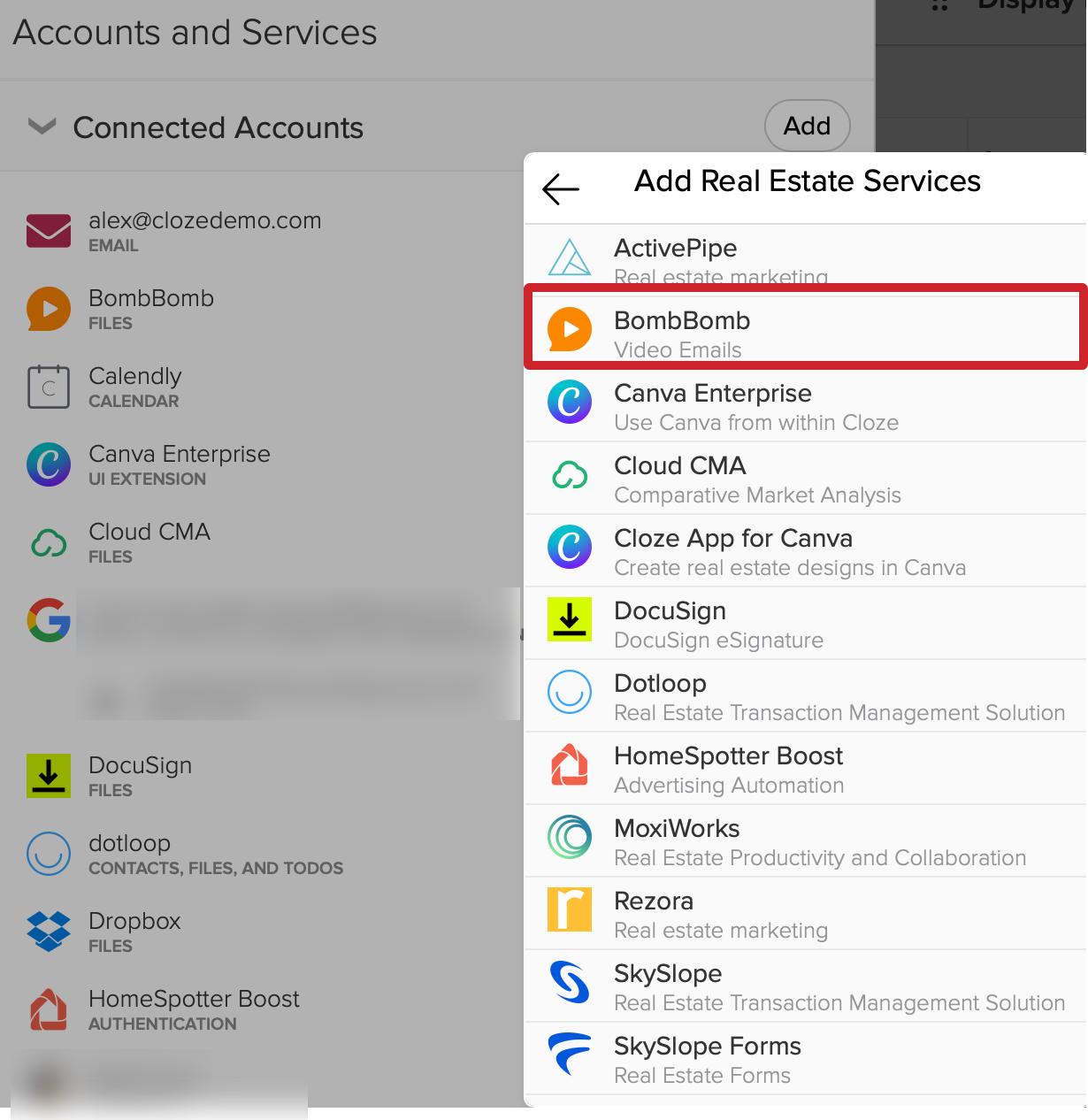Click the Accounts and Services heading
This screenshot has height=1120, width=1088.
point(195,33)
